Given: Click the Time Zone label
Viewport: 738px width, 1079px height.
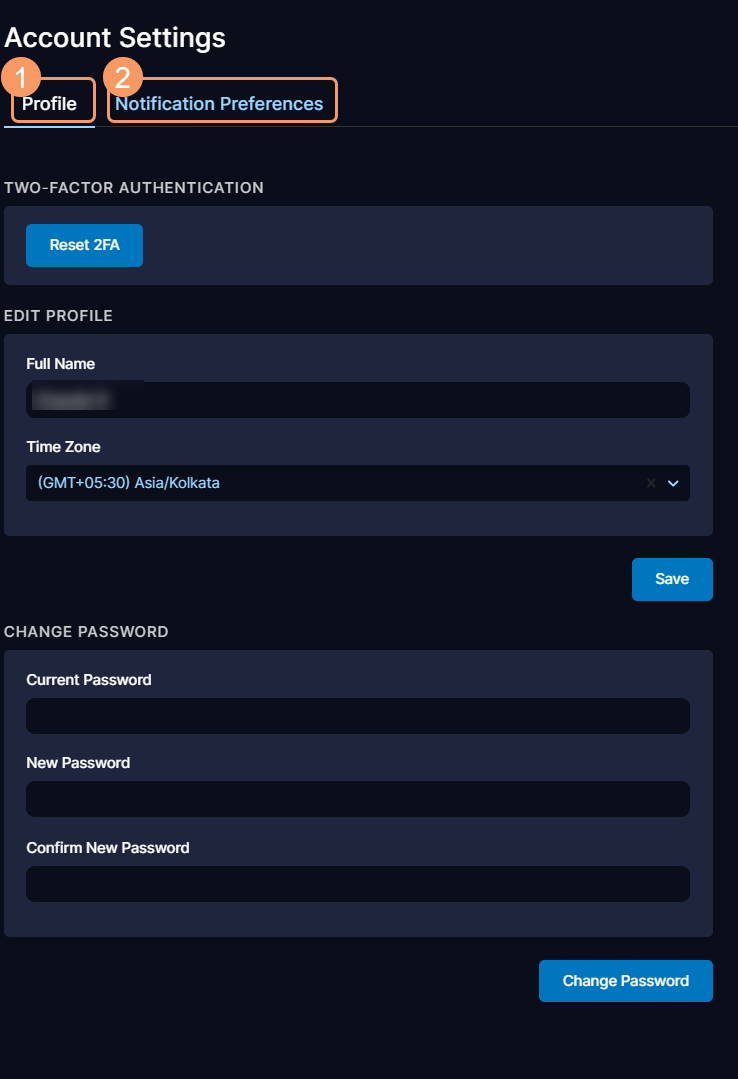Looking at the screenshot, I should pyautogui.click(x=64, y=447).
